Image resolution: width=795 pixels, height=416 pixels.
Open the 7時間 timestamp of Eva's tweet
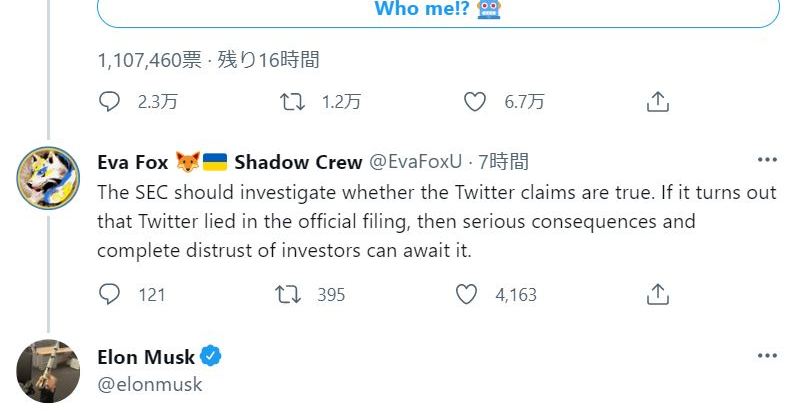[504, 161]
